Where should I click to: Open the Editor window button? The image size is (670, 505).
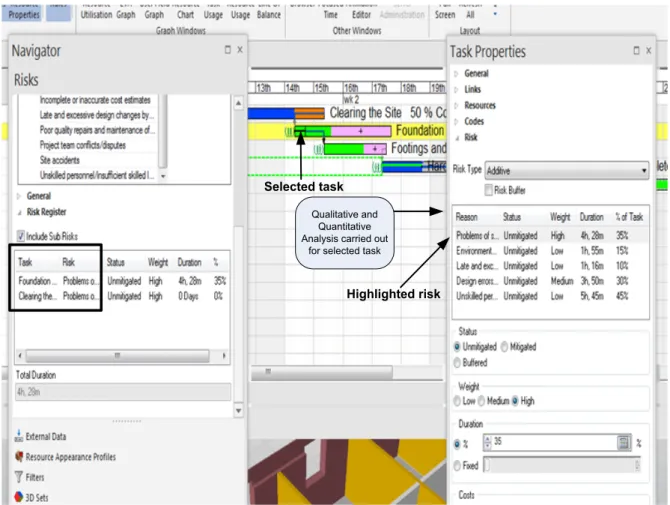coord(361,14)
